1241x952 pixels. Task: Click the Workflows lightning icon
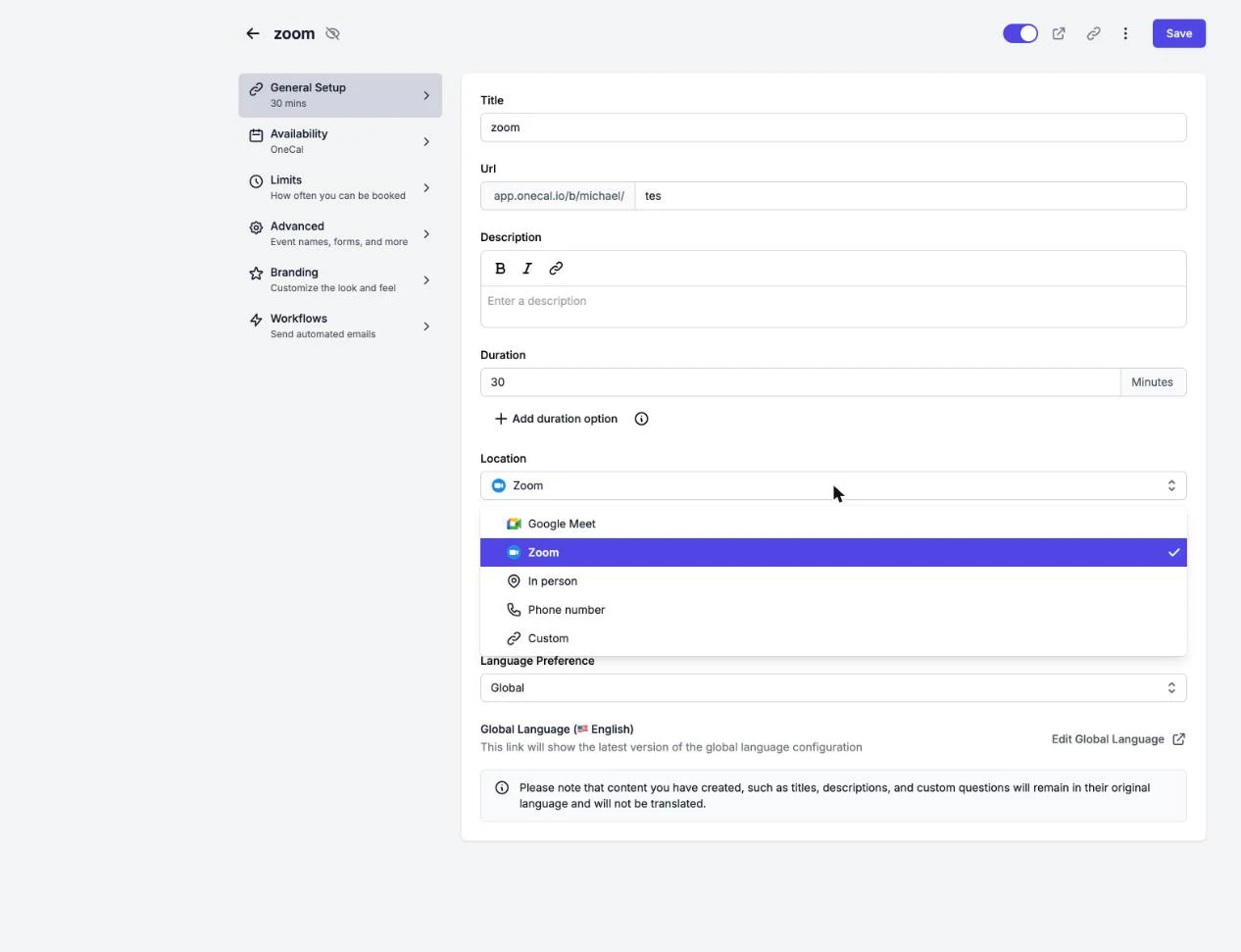point(256,320)
